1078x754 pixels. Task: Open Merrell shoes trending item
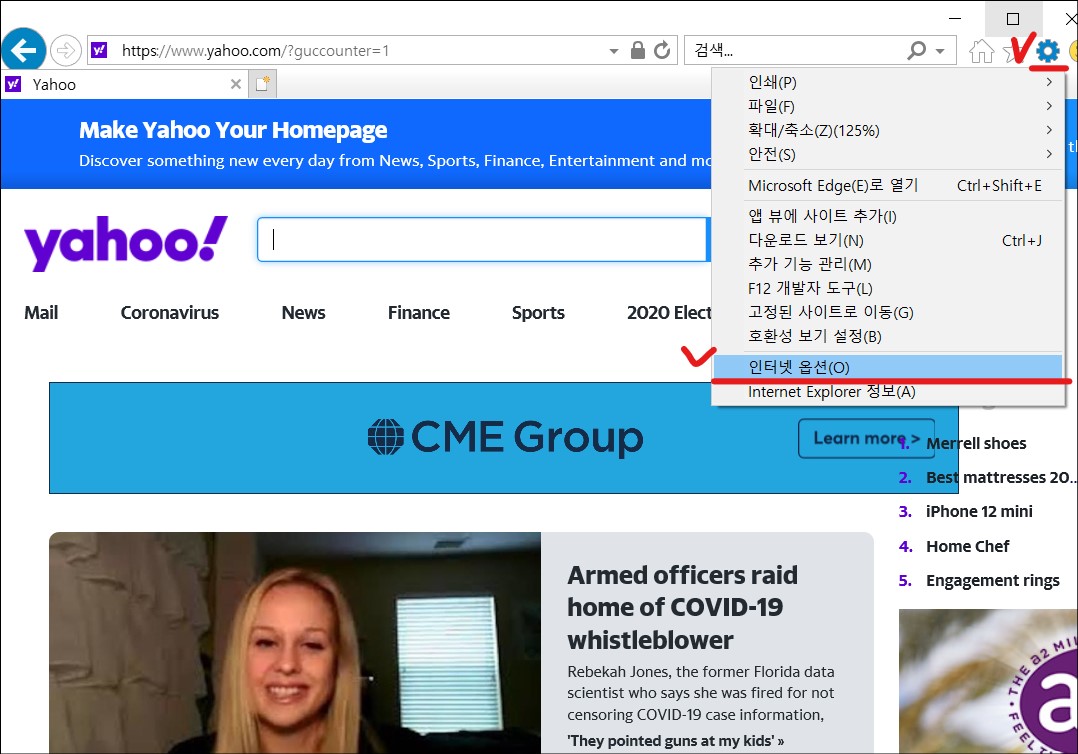coord(976,444)
